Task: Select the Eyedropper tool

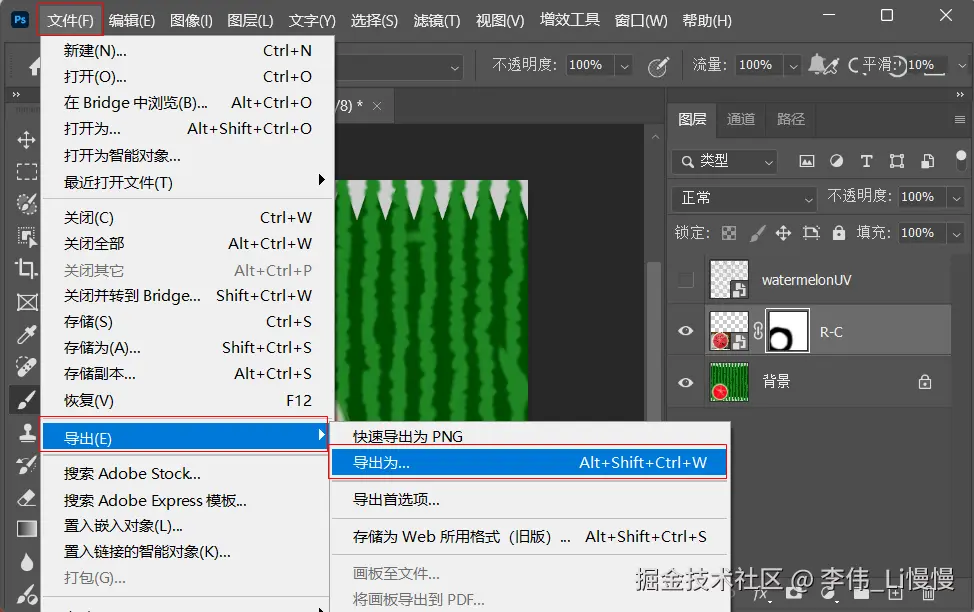Action: pyautogui.click(x=26, y=335)
